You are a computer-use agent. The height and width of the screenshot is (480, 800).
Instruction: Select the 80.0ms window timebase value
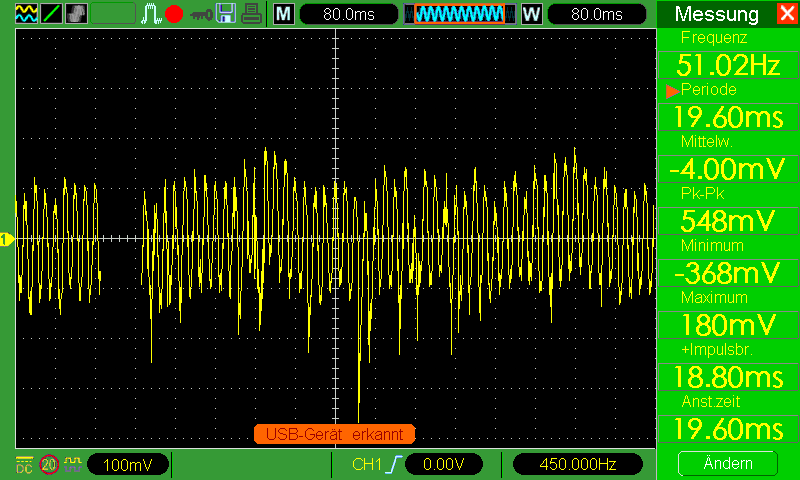tap(597, 14)
